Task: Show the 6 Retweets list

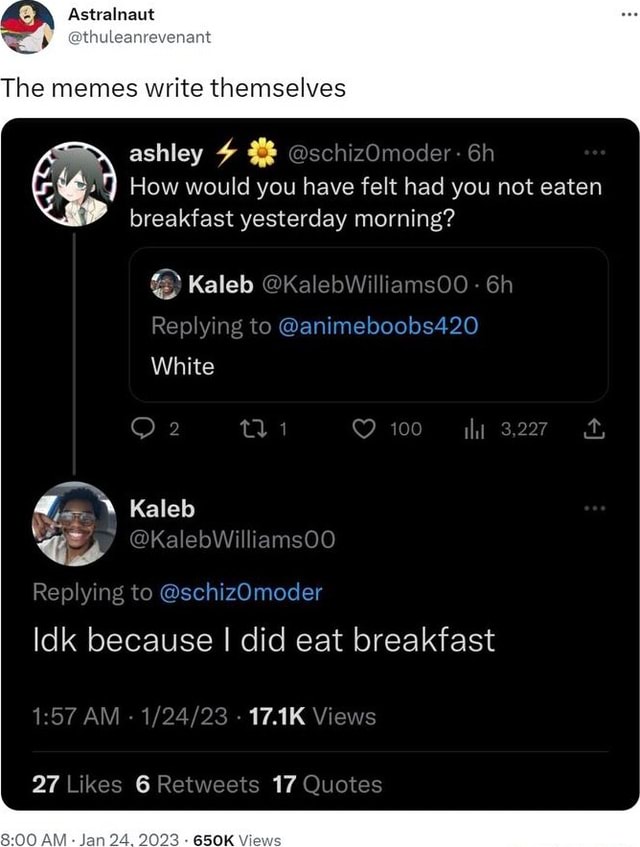Action: (x=196, y=784)
